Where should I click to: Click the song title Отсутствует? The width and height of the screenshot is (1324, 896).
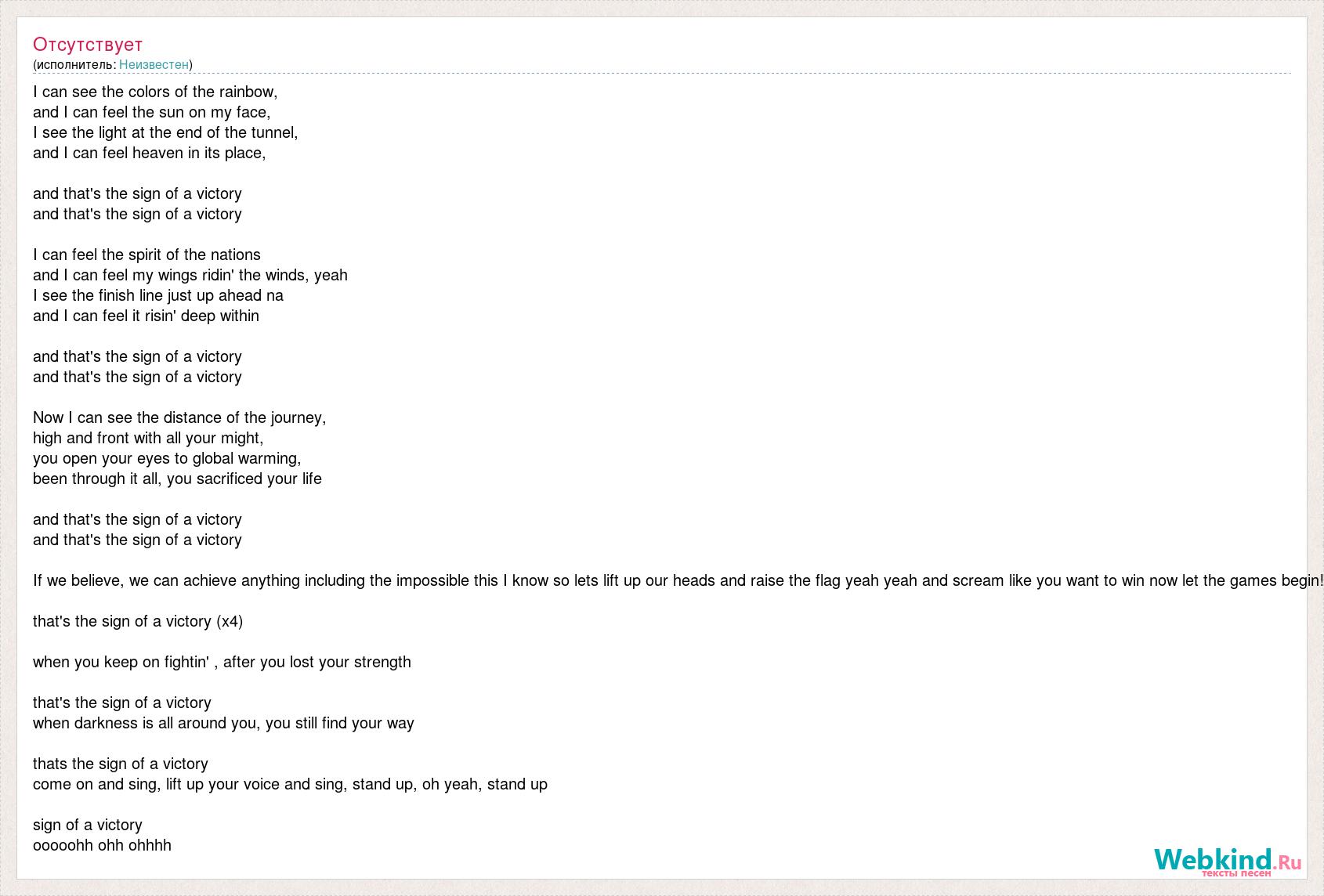[x=88, y=44]
